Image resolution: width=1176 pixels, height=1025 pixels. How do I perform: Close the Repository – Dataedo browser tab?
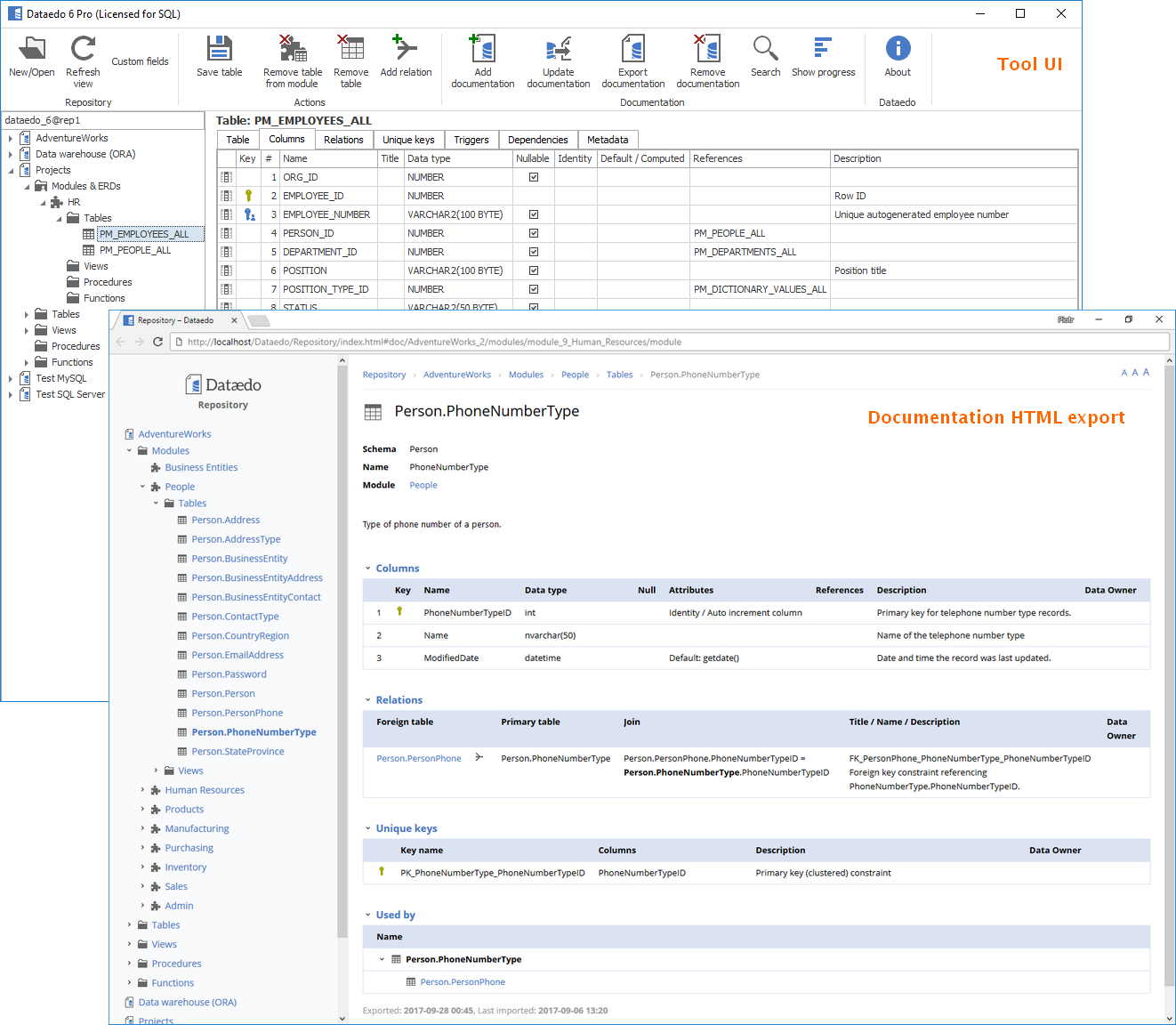pyautogui.click(x=234, y=320)
